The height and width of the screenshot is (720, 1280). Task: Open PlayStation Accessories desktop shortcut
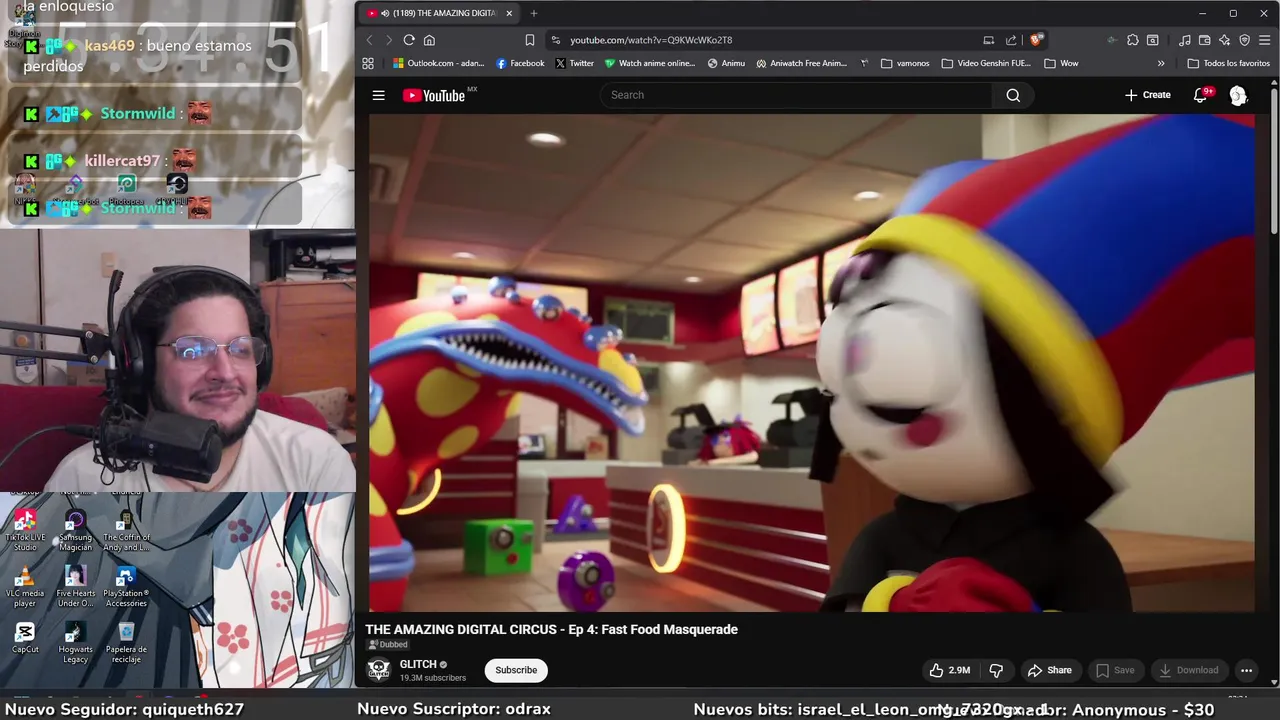point(126,586)
